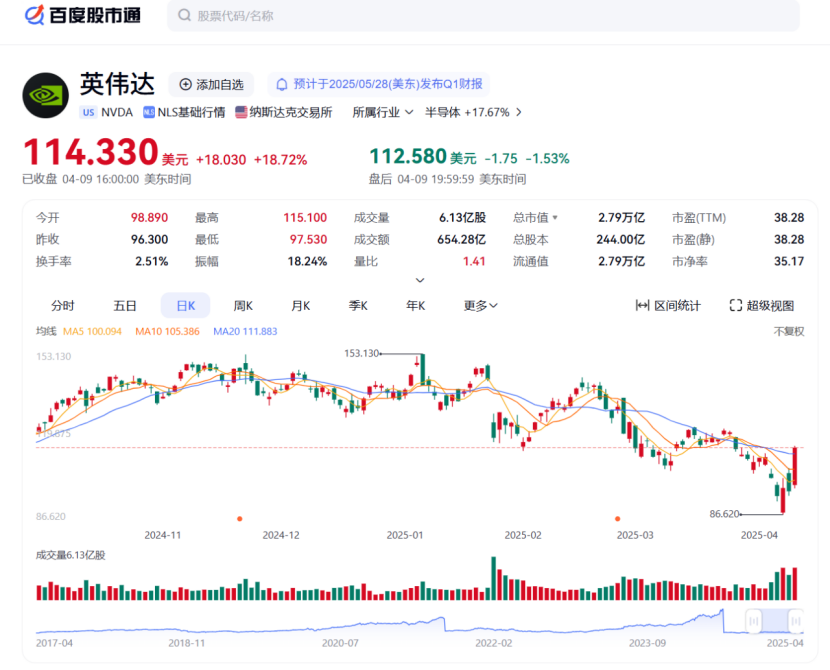
Task: Click the orange event dot near 2024-12
Action: click(x=239, y=518)
